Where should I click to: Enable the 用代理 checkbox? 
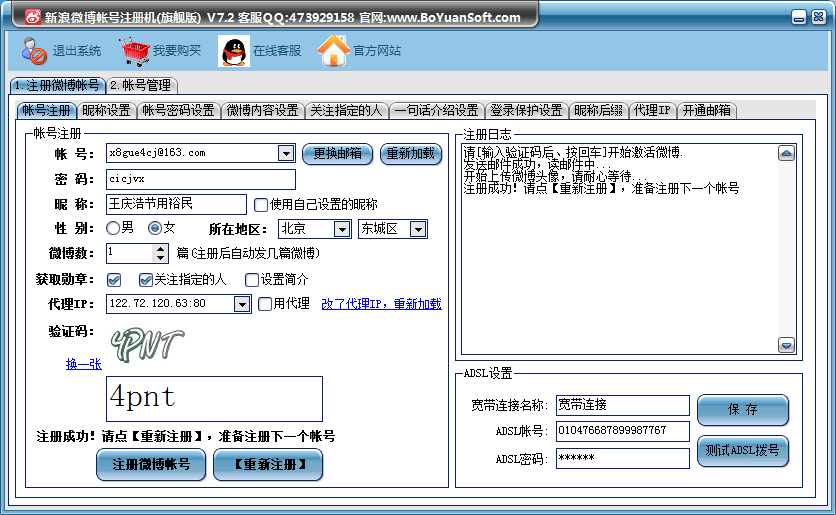pyautogui.click(x=264, y=304)
